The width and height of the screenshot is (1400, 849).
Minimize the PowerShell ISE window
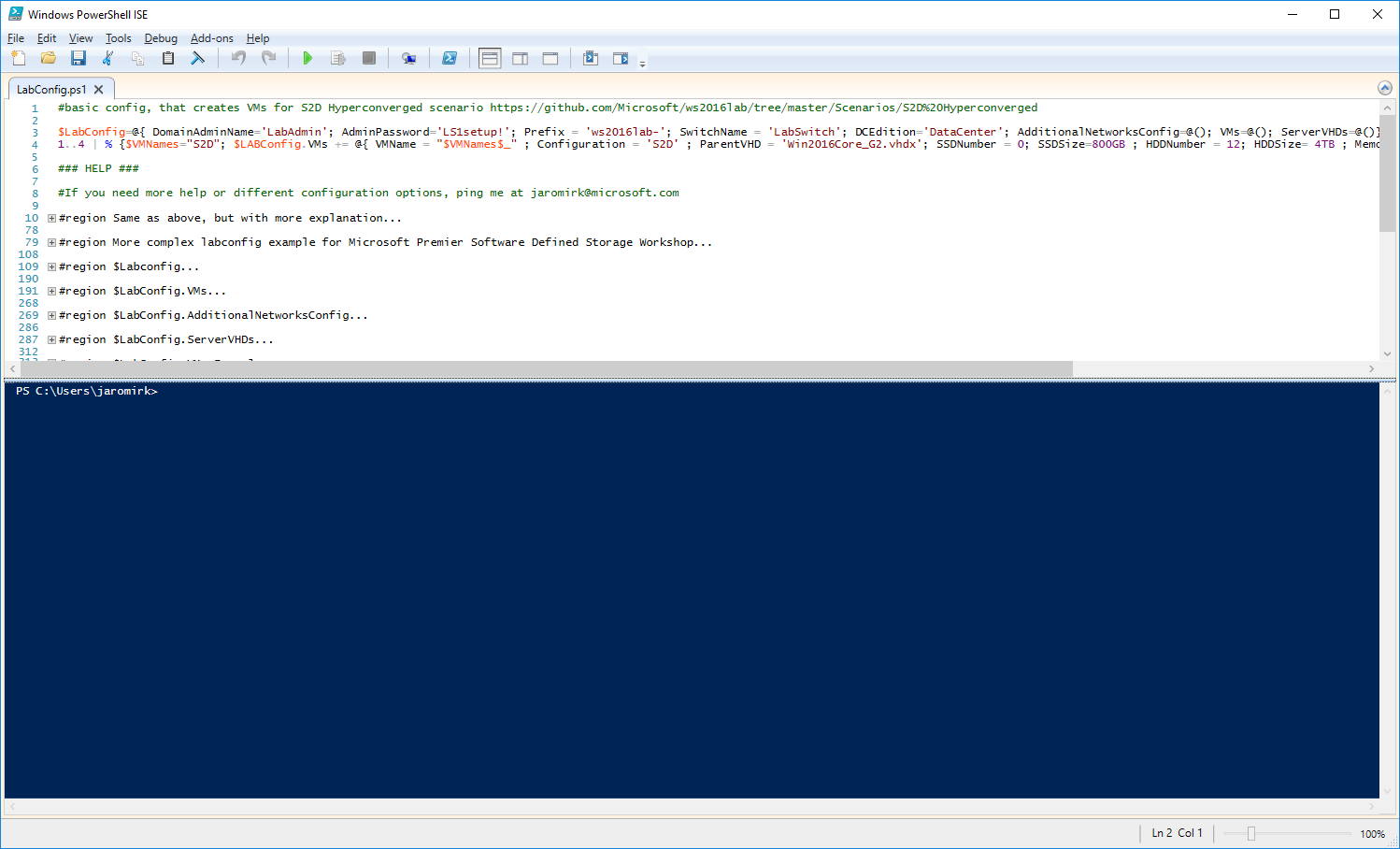[1293, 14]
